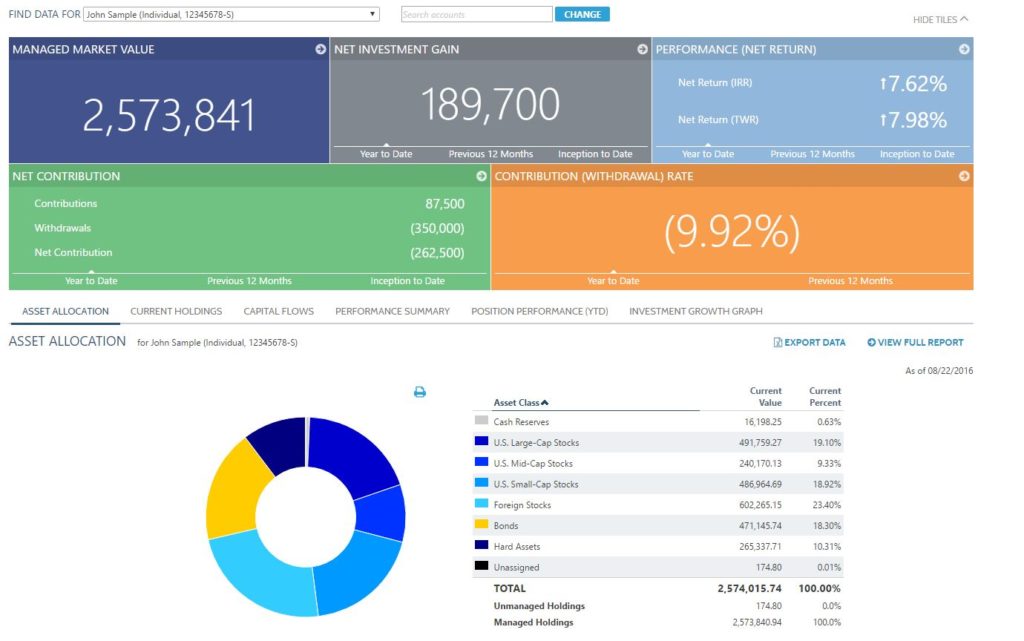Click the 2,573,841 managed market value
The height and width of the screenshot is (641, 1024).
168,116
